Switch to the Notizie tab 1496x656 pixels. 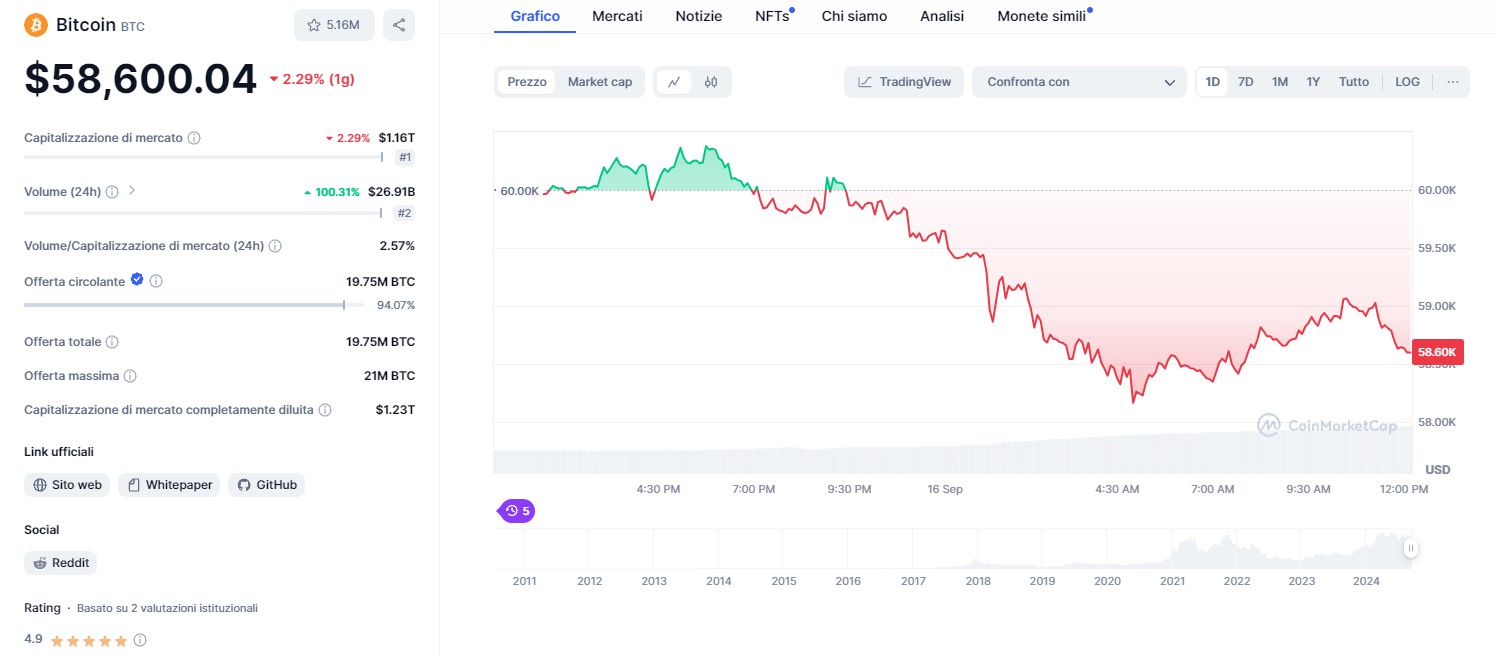click(x=698, y=16)
